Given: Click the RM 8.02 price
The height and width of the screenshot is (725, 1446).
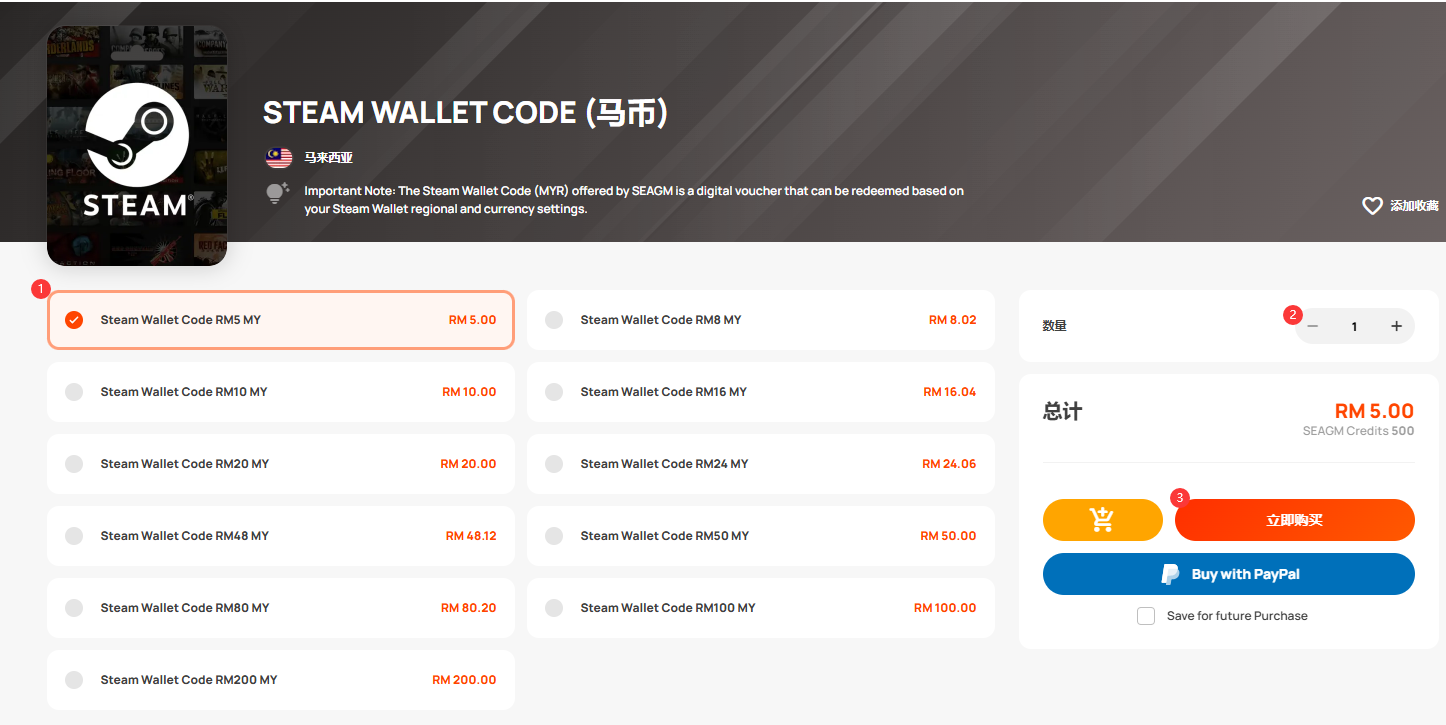Looking at the screenshot, I should click(953, 320).
